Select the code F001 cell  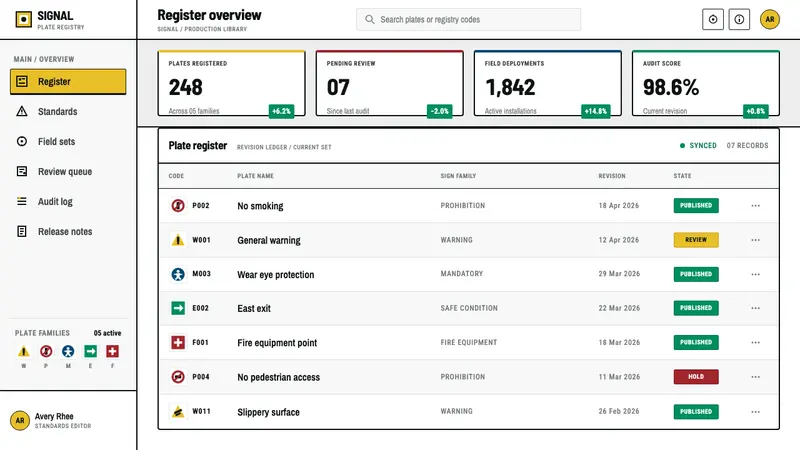[201, 342]
